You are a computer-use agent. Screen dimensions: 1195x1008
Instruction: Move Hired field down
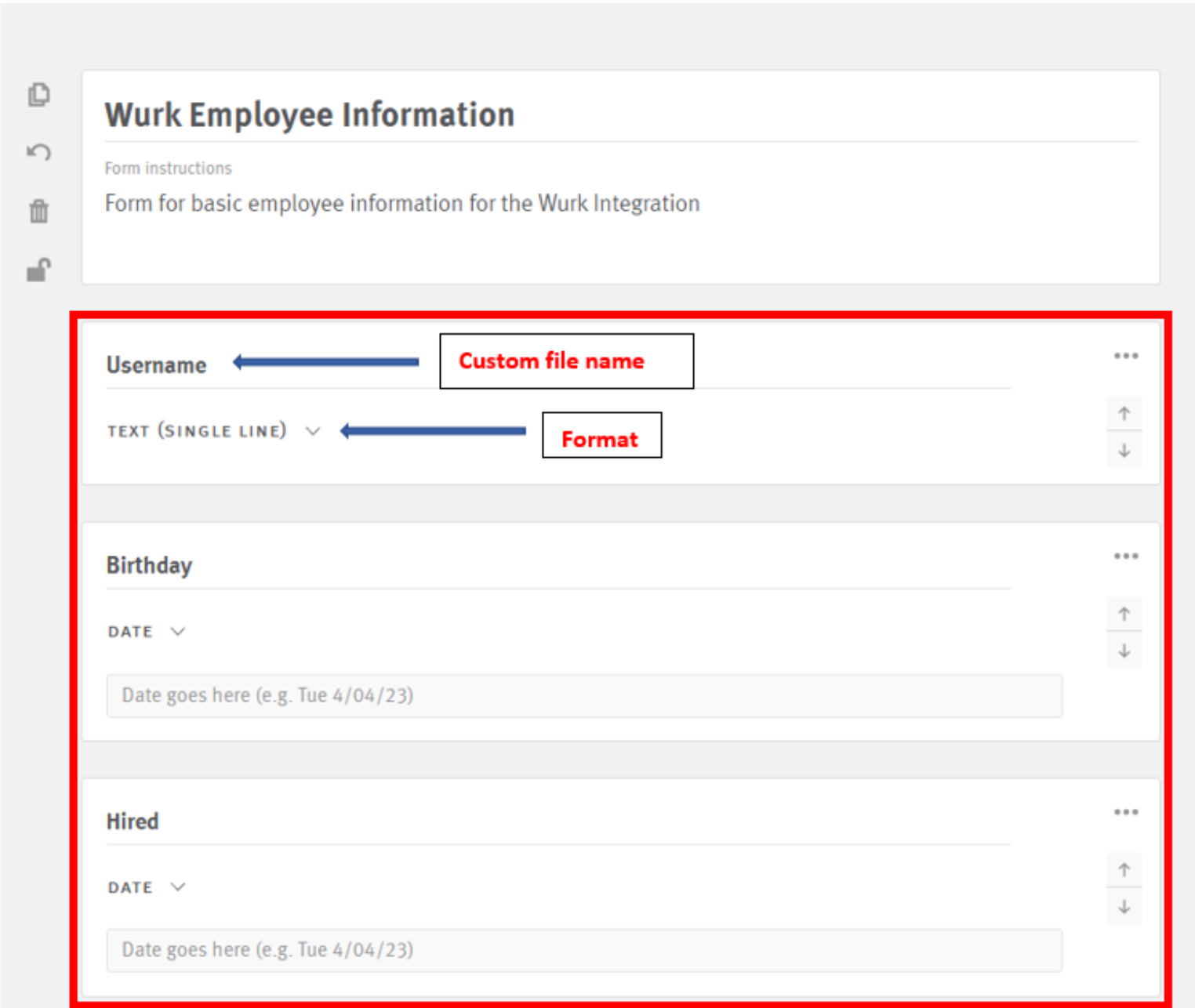tap(1124, 907)
